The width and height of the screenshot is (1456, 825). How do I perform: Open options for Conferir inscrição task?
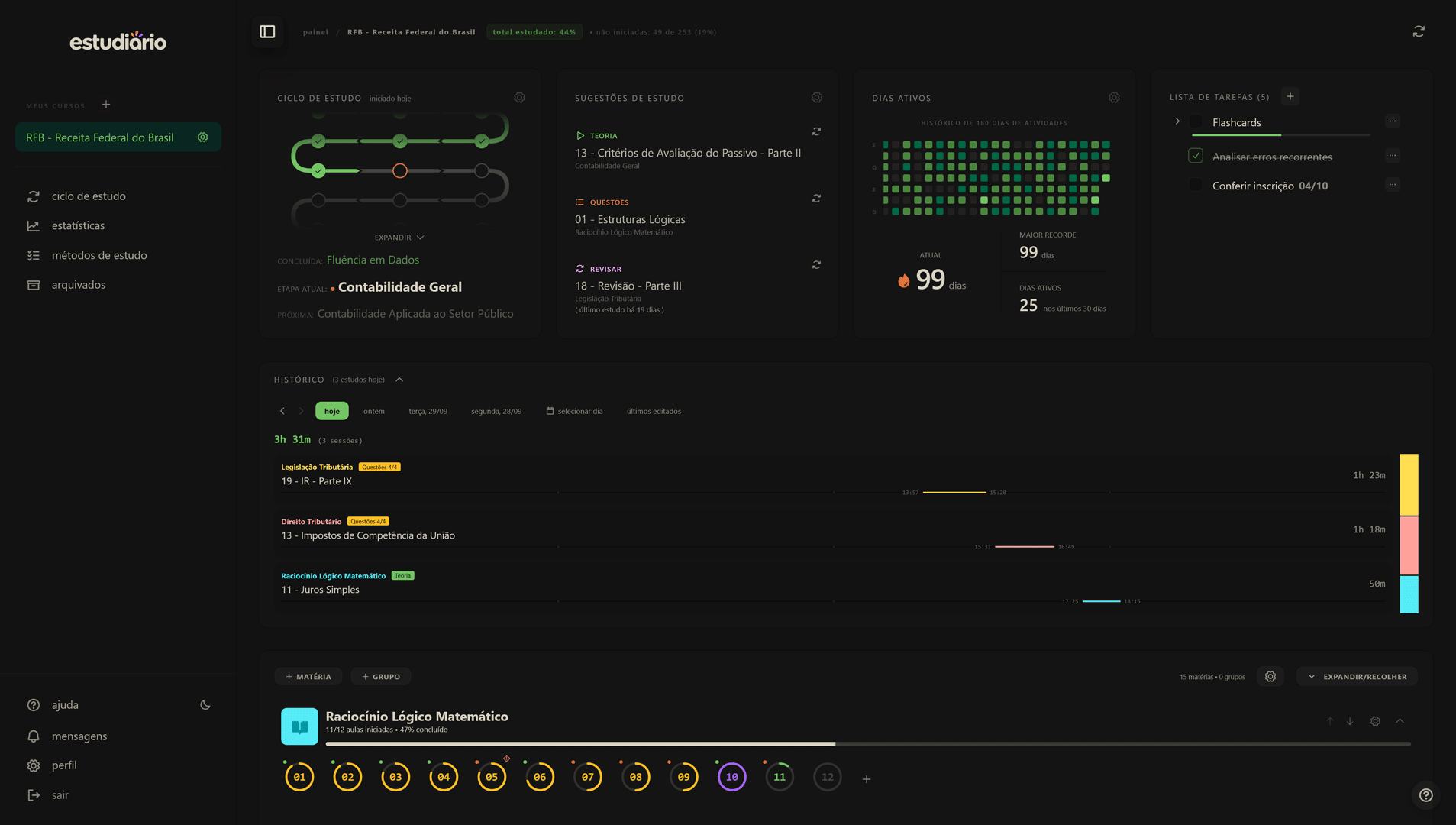click(x=1392, y=184)
